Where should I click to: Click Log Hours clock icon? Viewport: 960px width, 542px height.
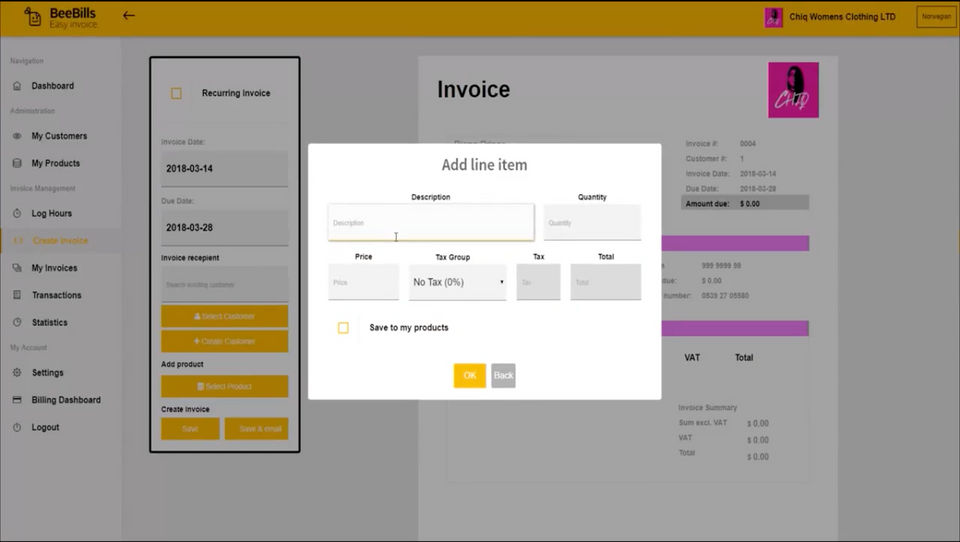(x=17, y=213)
